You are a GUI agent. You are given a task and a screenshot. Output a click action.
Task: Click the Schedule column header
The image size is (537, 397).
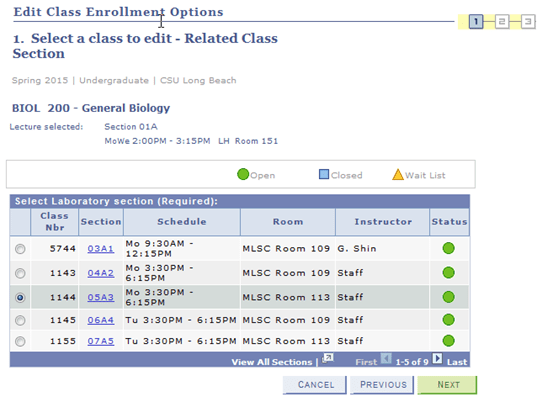[182, 222]
